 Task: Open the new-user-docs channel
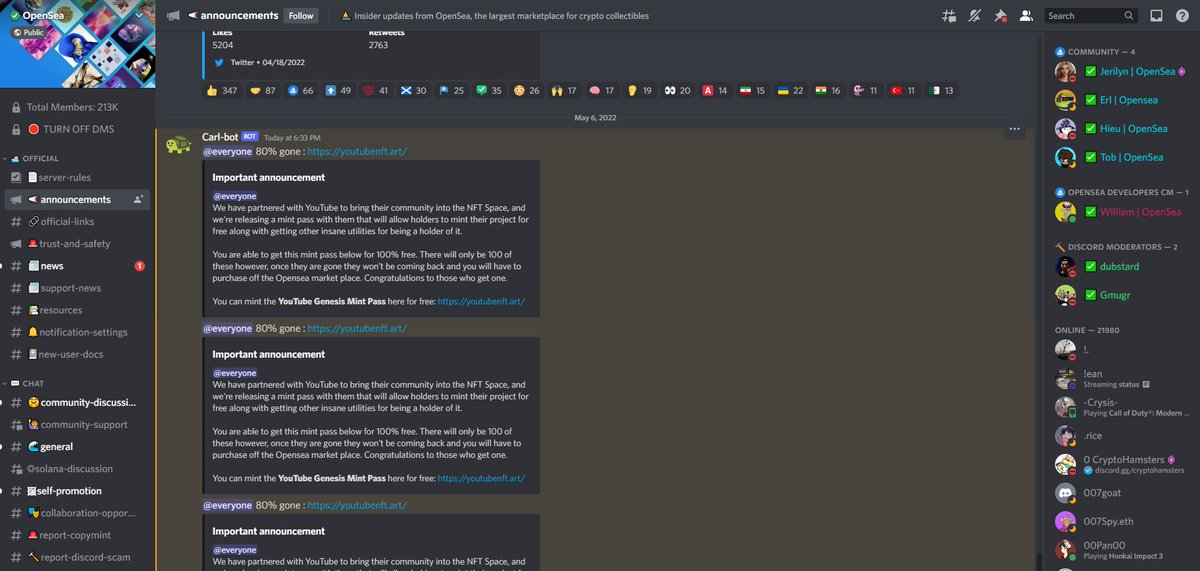pyautogui.click(x=77, y=354)
